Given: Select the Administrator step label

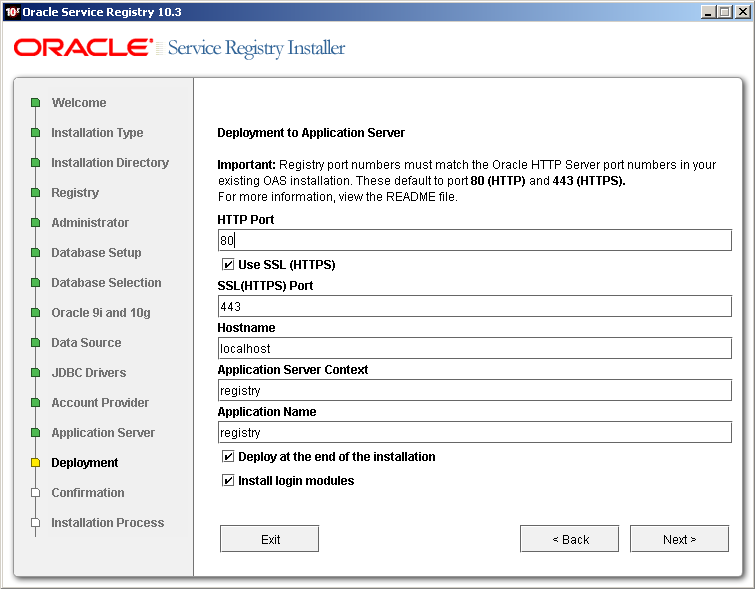Looking at the screenshot, I should click(x=90, y=223).
